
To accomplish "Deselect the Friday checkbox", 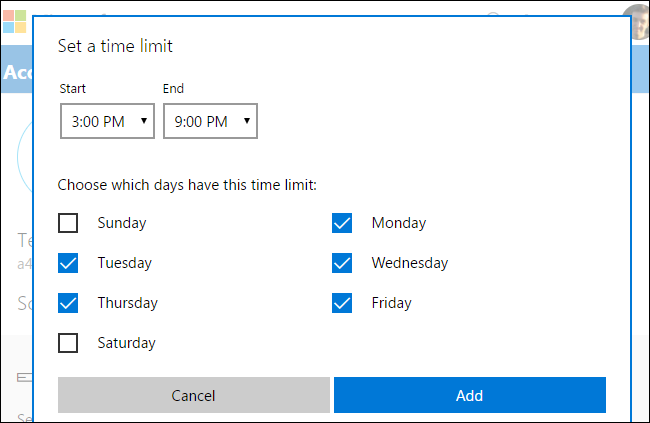I will pyautogui.click(x=342, y=303).
